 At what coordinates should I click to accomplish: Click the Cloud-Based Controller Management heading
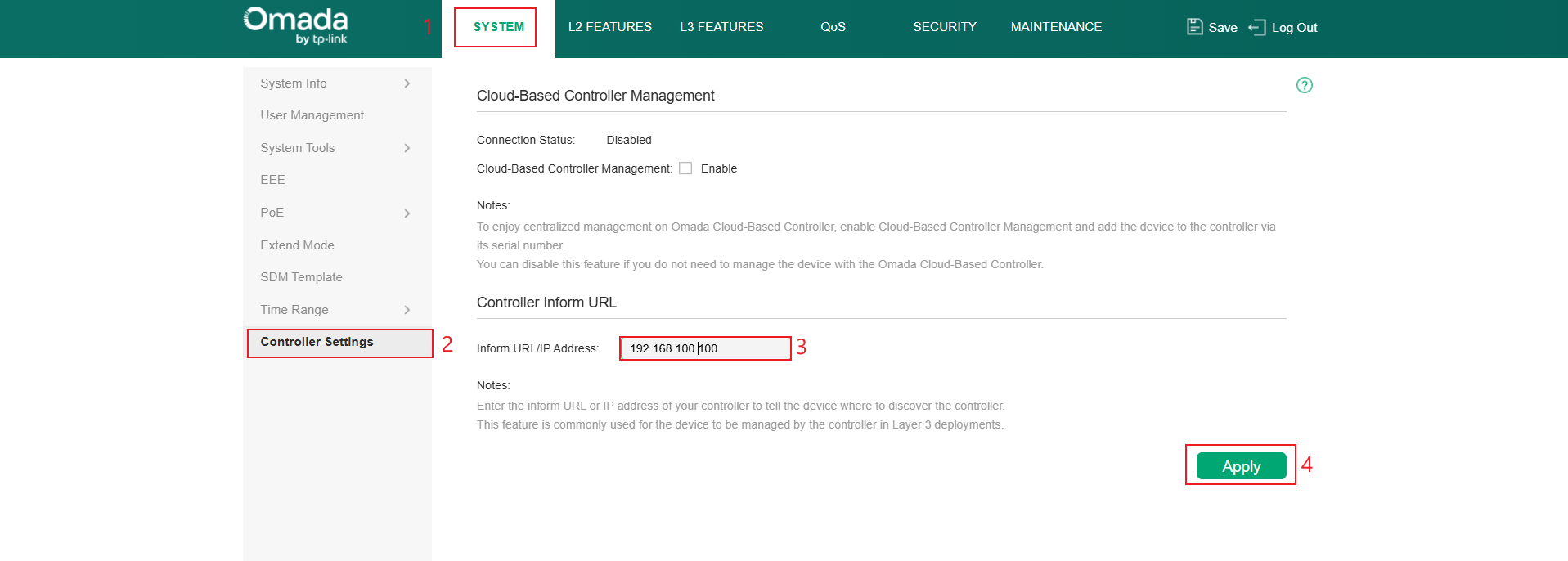595,96
